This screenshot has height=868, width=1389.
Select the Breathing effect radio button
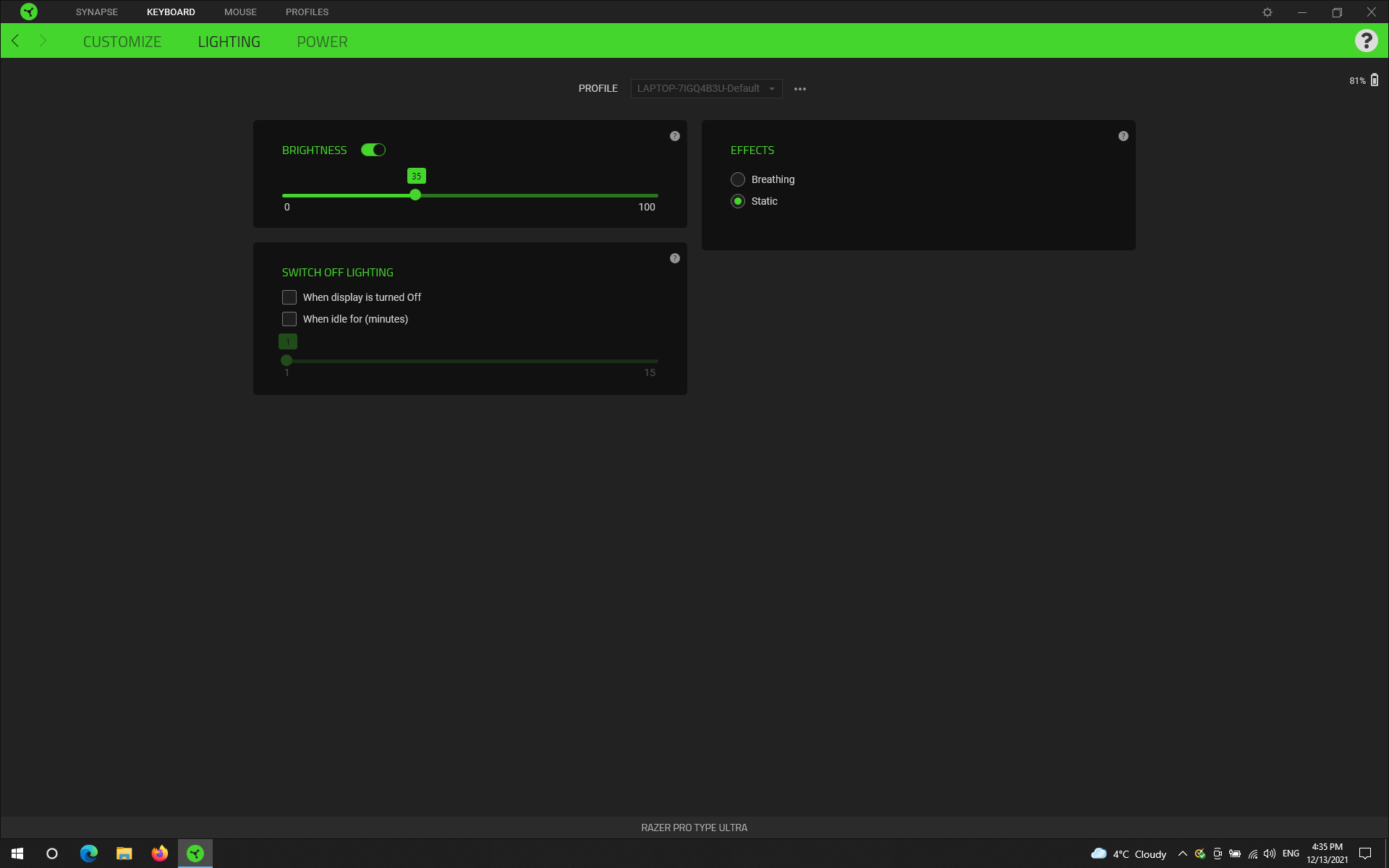pos(738,179)
